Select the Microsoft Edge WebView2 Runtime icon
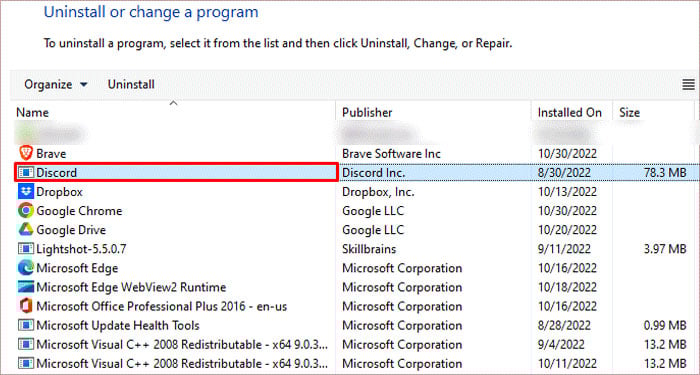The image size is (700, 375). tap(26, 287)
